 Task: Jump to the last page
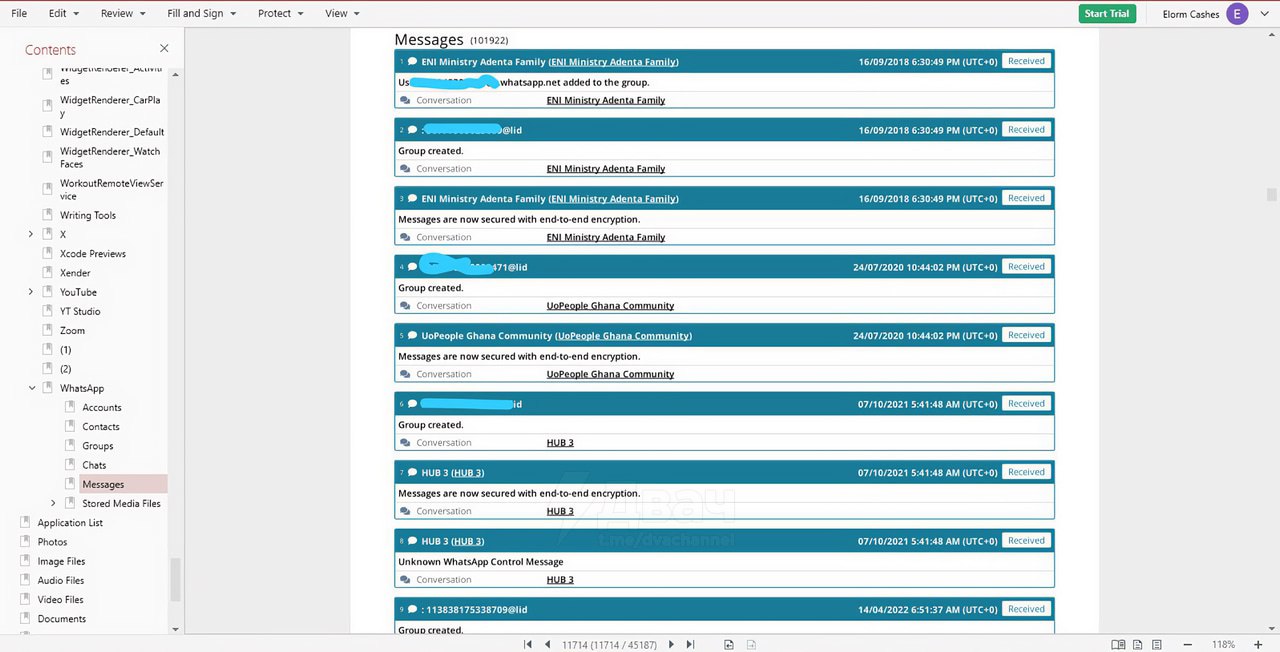[690, 645]
